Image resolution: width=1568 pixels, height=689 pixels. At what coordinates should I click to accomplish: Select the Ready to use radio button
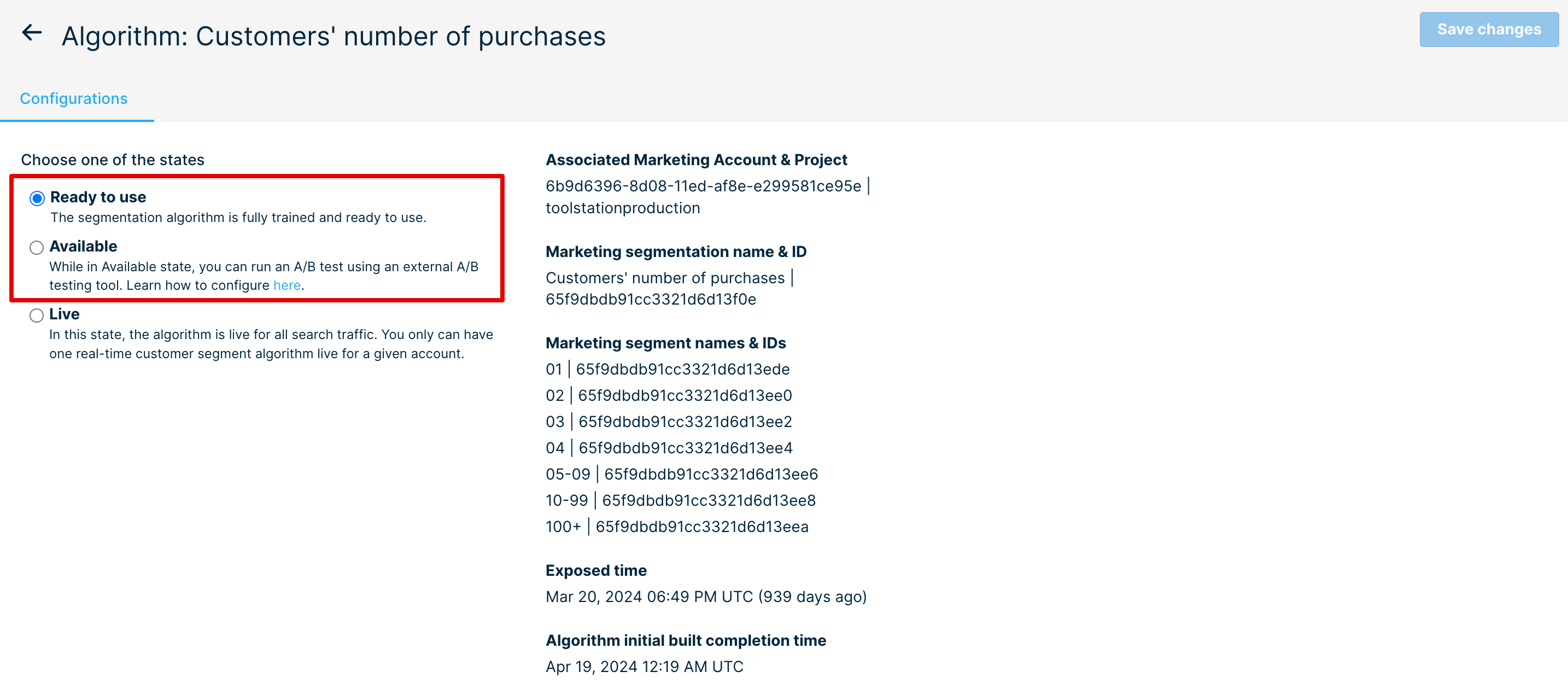click(37, 198)
